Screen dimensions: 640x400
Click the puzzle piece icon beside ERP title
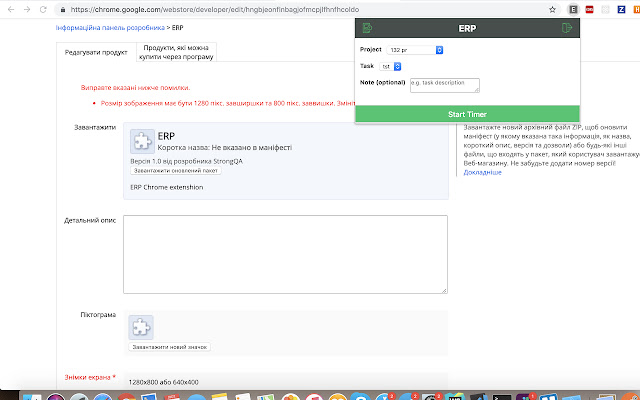(x=142, y=141)
